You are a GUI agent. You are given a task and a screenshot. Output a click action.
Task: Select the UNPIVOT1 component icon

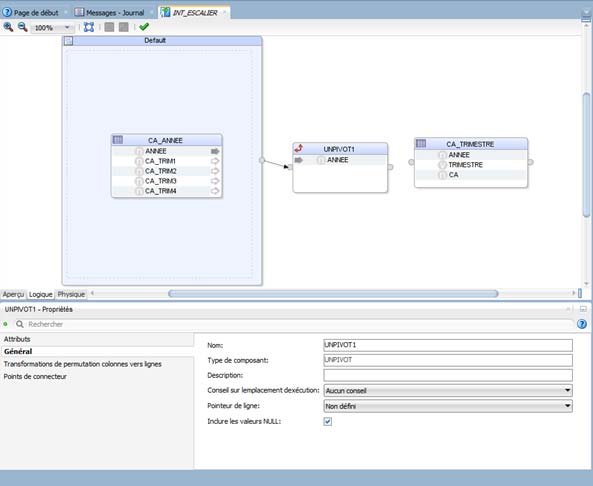pos(299,148)
